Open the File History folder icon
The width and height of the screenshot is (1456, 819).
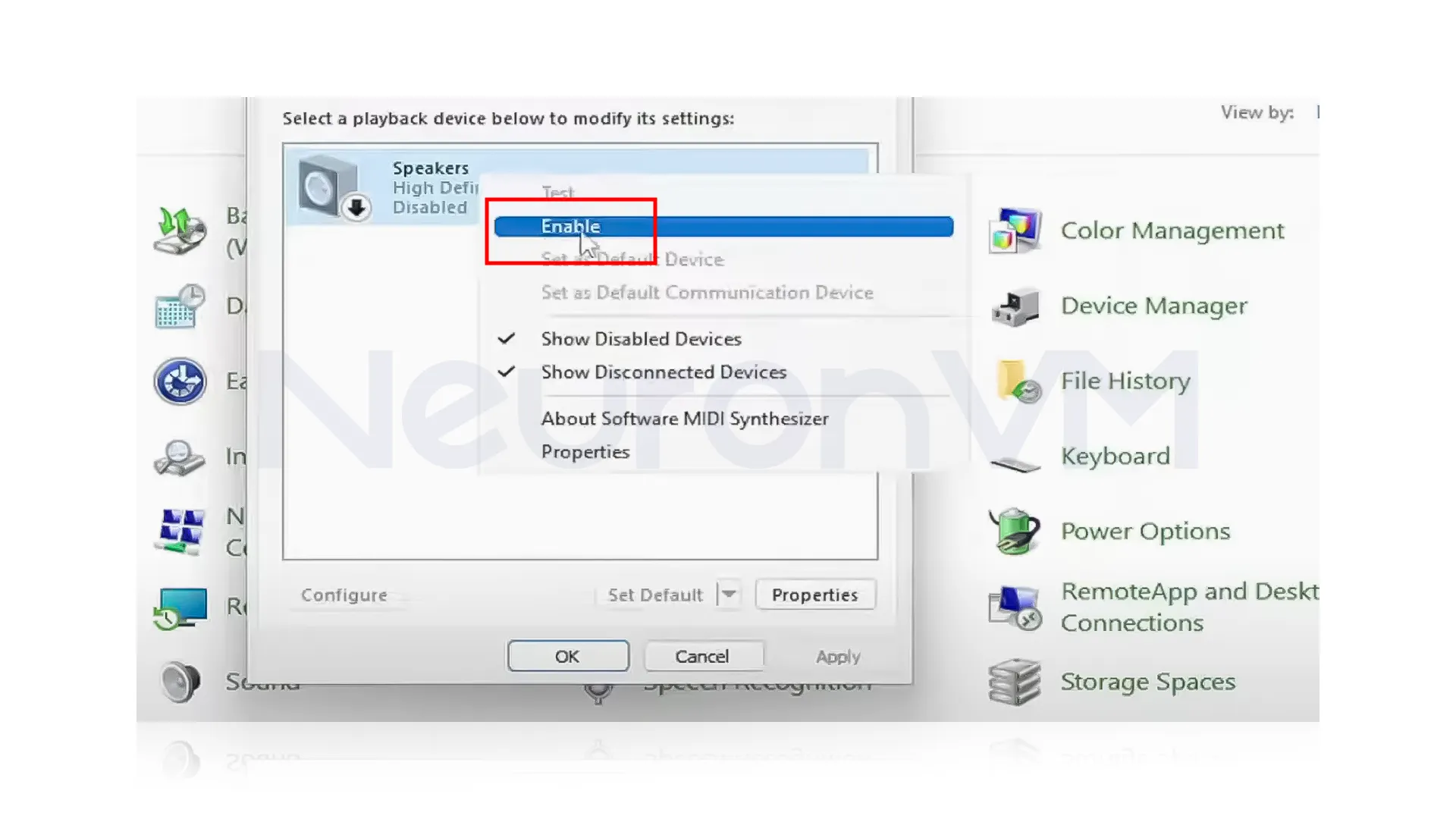pos(1018,381)
